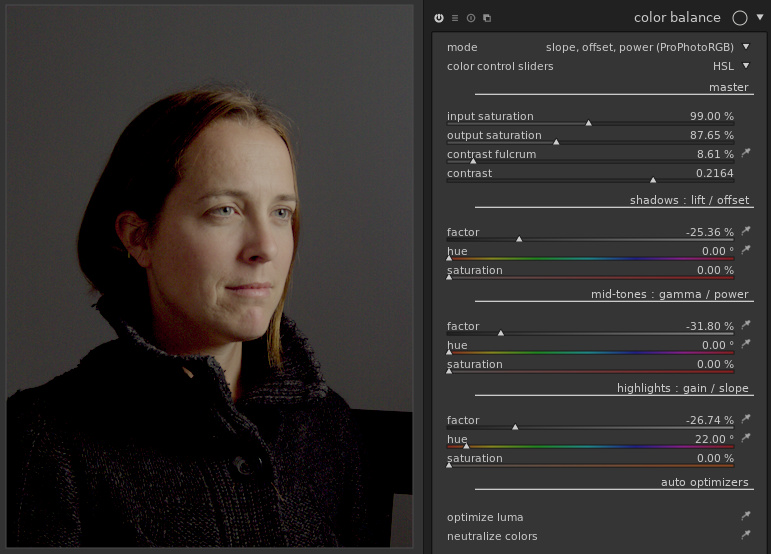The height and width of the screenshot is (554, 771).
Task: Click the reset parameters circular icon
Action: (x=471, y=18)
